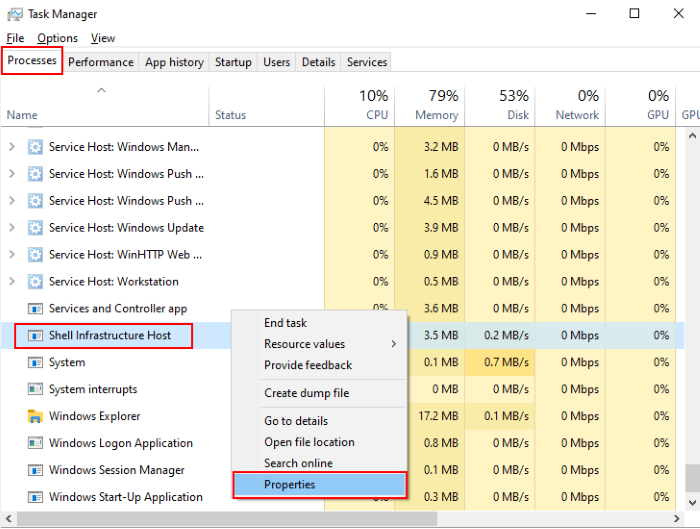Viewport: 700px width, 529px height.
Task: Click the Task Manager title bar icon
Action: coord(14,14)
